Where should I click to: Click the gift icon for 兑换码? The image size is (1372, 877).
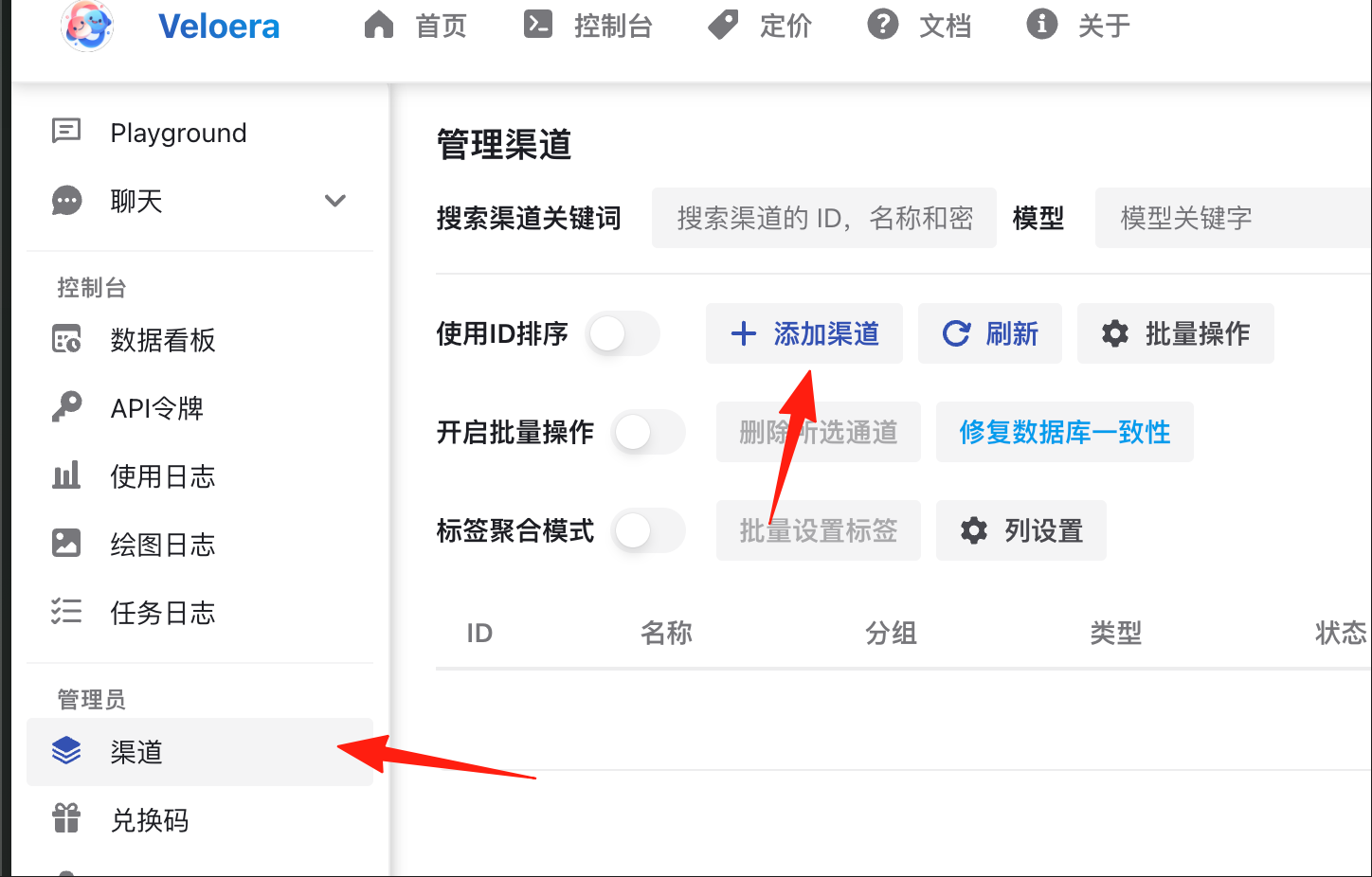[66, 818]
